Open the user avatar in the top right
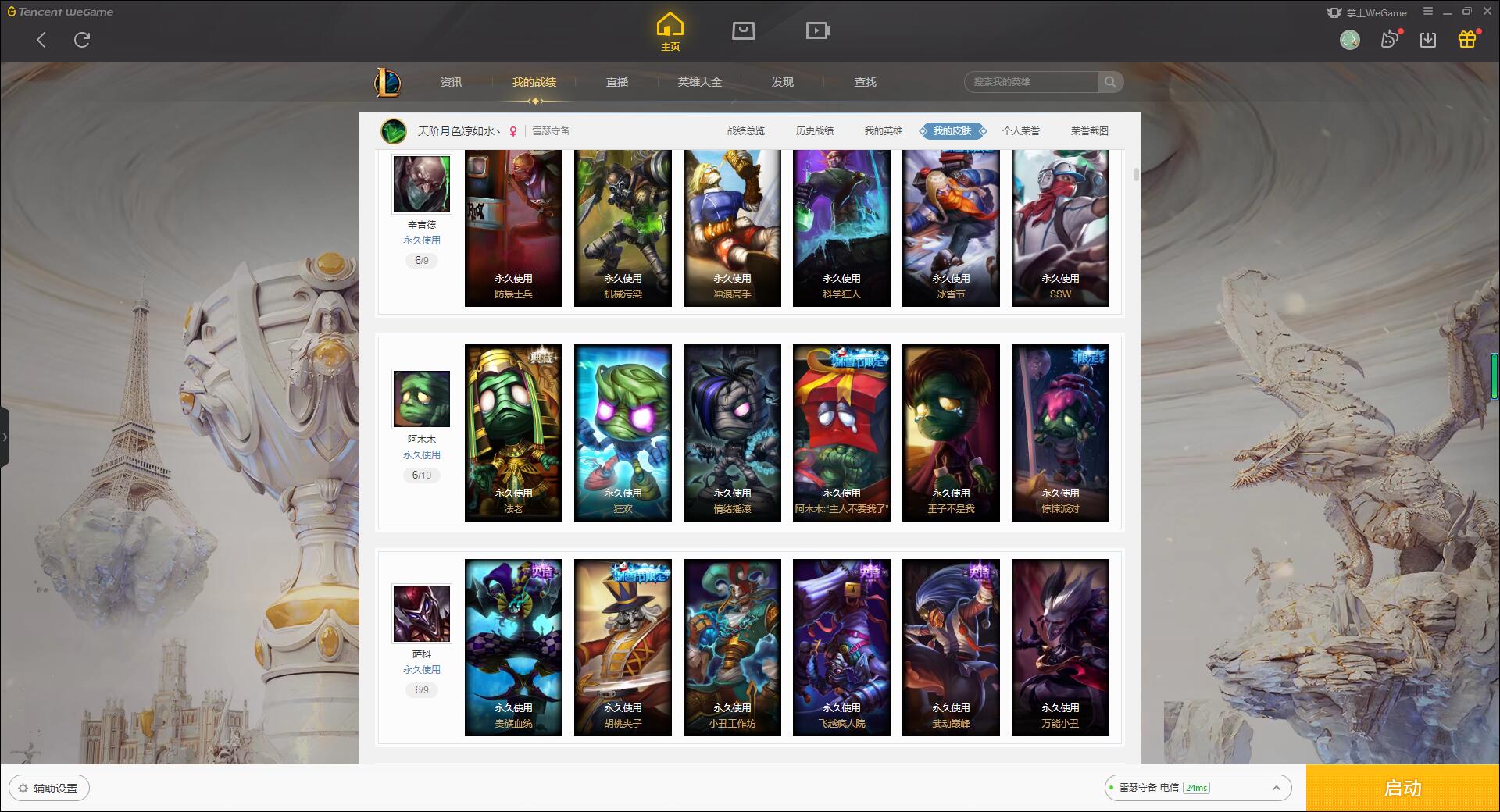Viewport: 1500px width, 812px height. click(1350, 40)
